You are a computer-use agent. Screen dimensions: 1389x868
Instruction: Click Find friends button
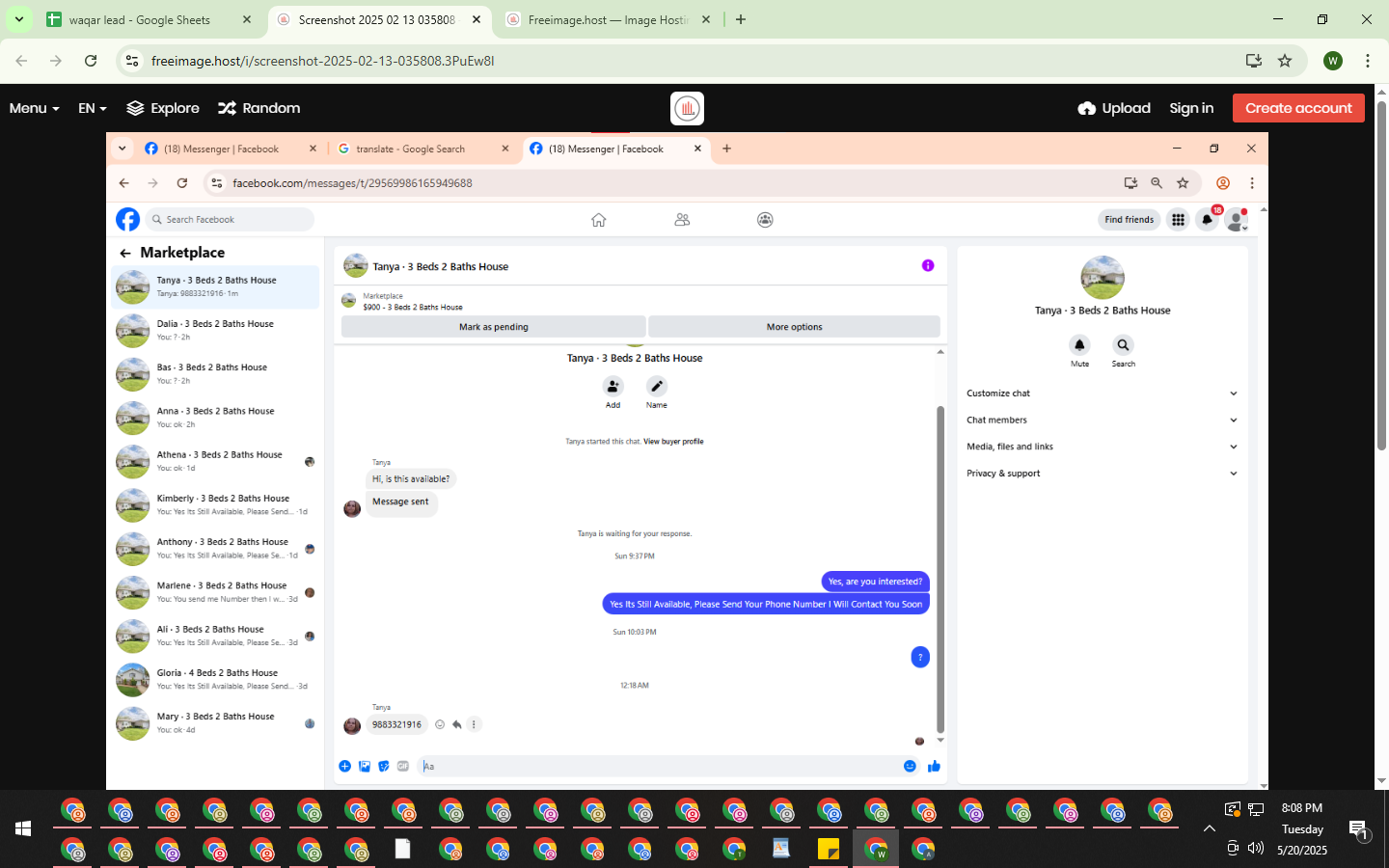[x=1129, y=220]
